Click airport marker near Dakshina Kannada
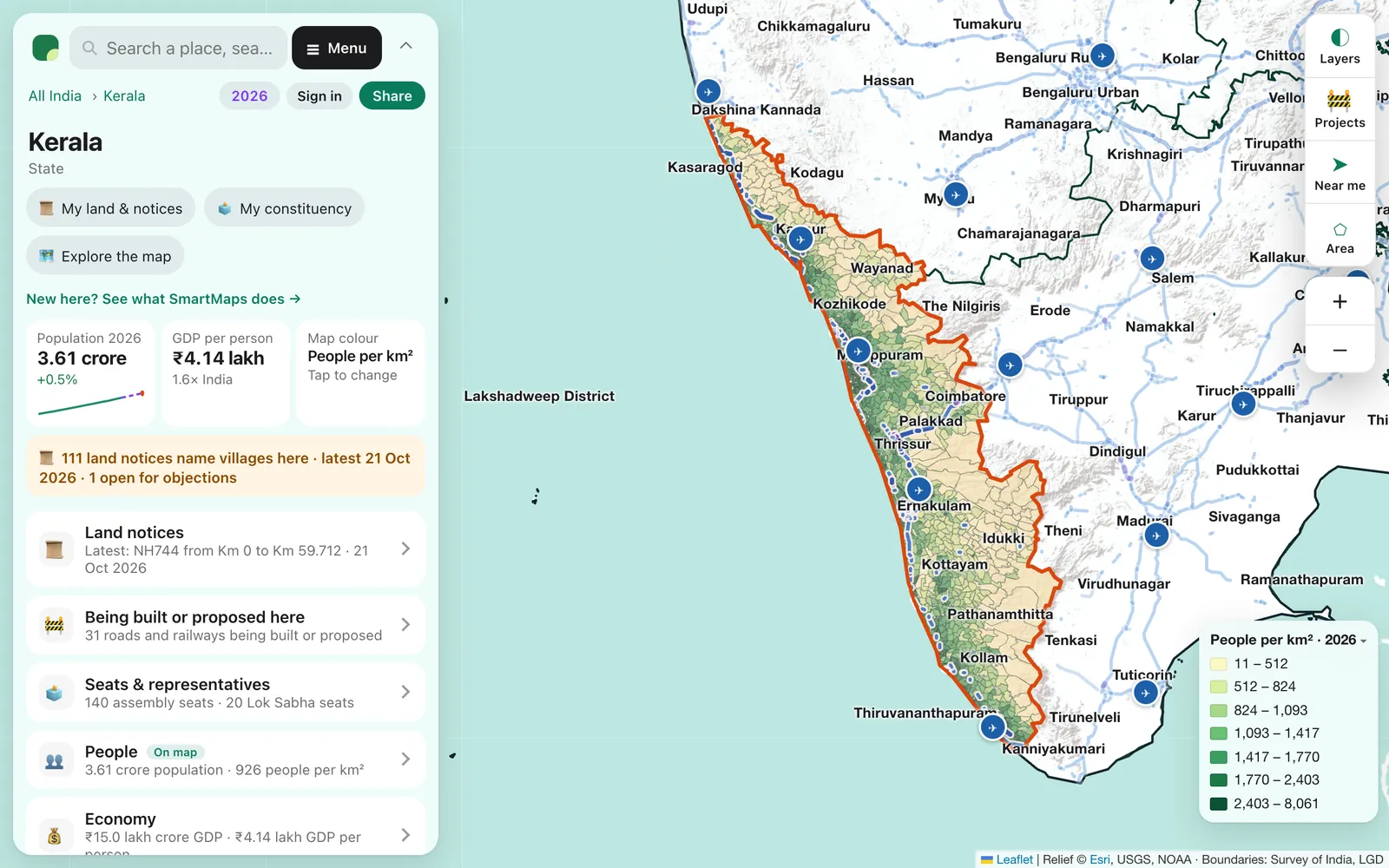1389x868 pixels. [x=708, y=91]
